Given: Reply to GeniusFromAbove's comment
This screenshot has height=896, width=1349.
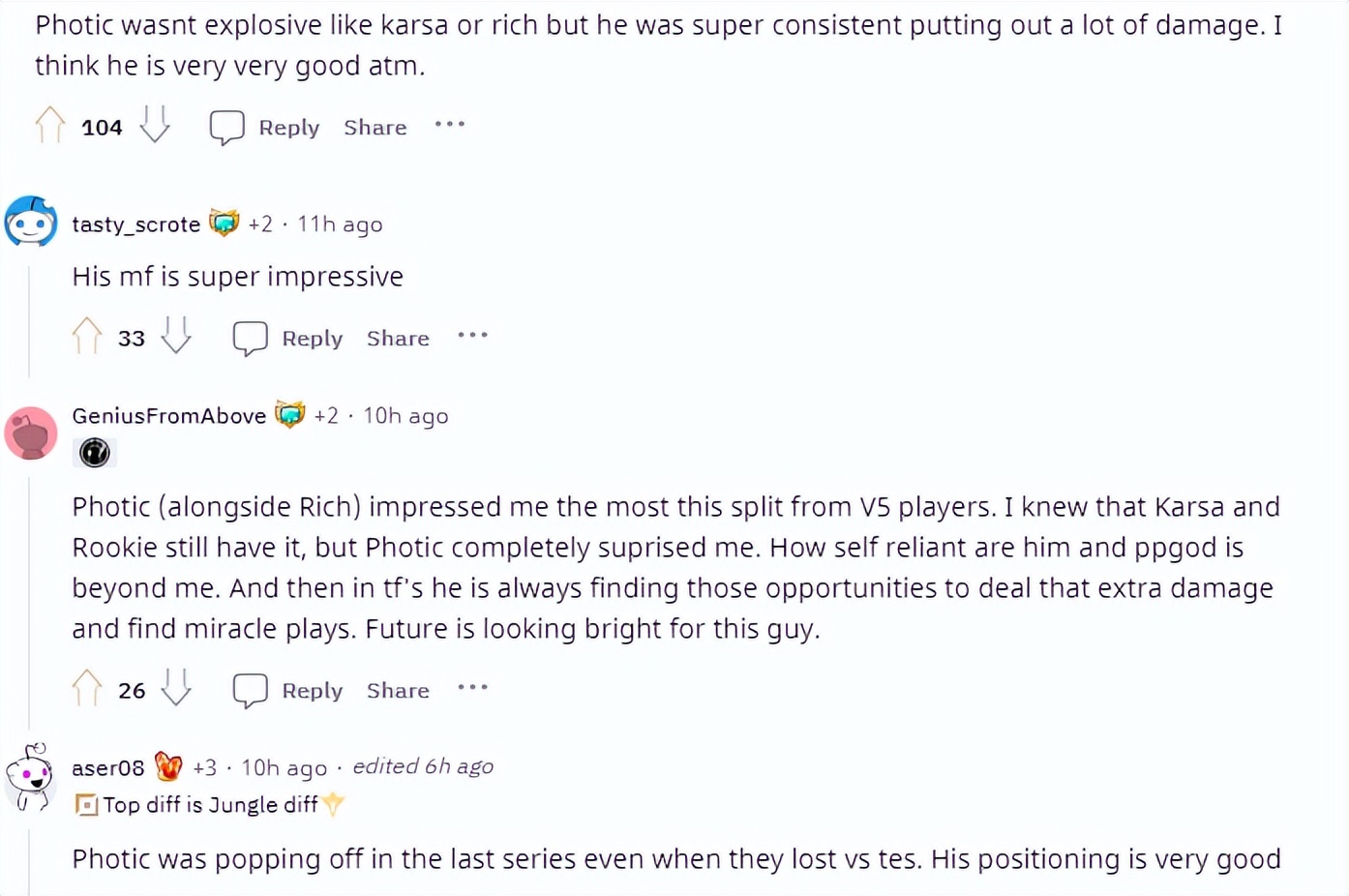Looking at the screenshot, I should [289, 690].
